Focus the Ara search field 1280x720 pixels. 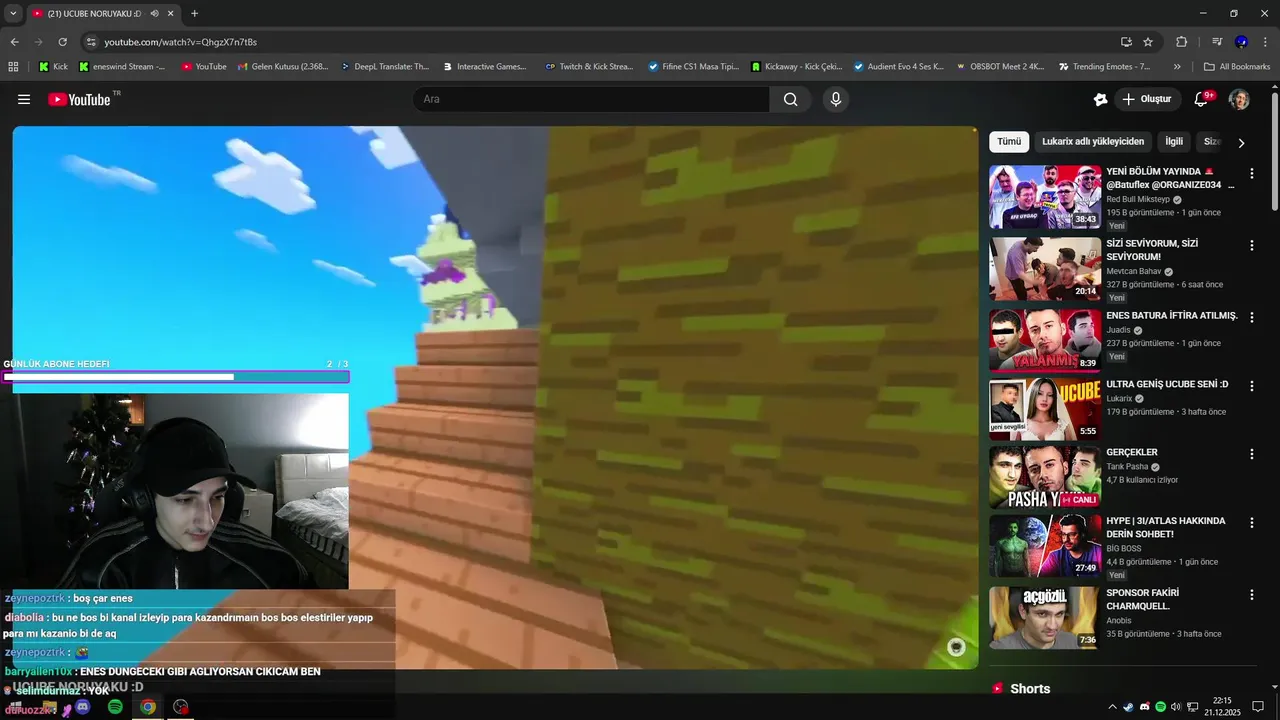(591, 99)
